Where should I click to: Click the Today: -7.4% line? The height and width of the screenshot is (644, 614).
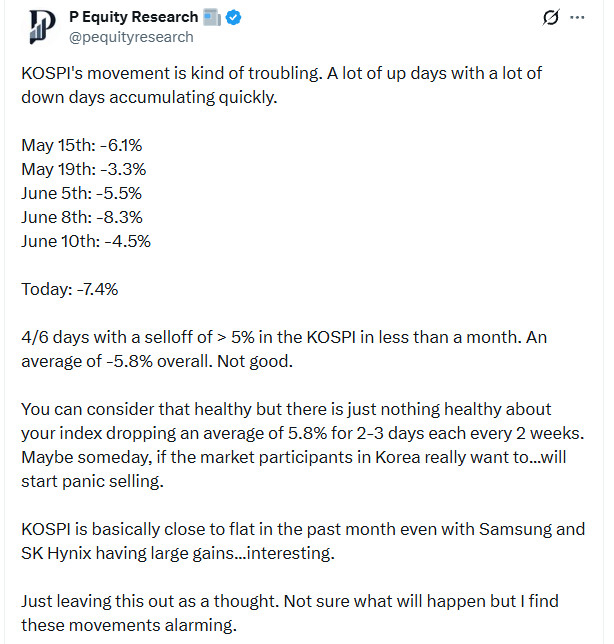pos(69,290)
